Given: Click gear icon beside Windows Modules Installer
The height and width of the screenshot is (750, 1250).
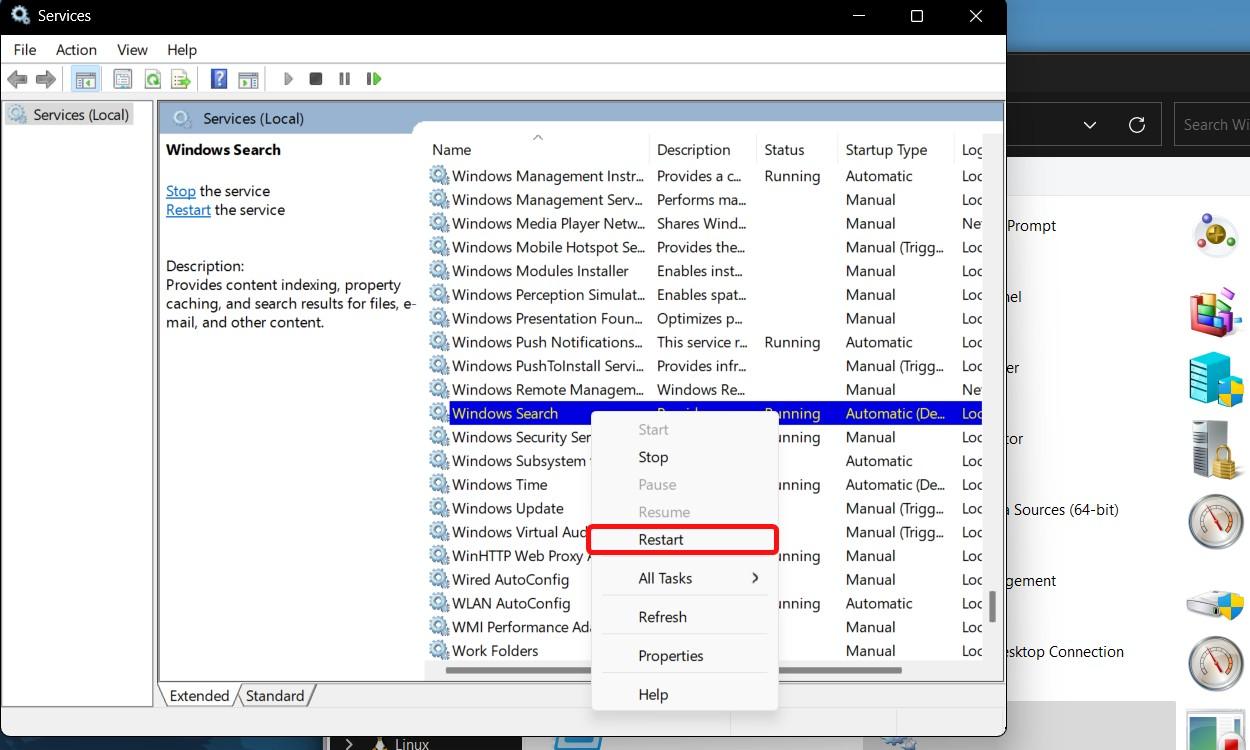Looking at the screenshot, I should [439, 271].
